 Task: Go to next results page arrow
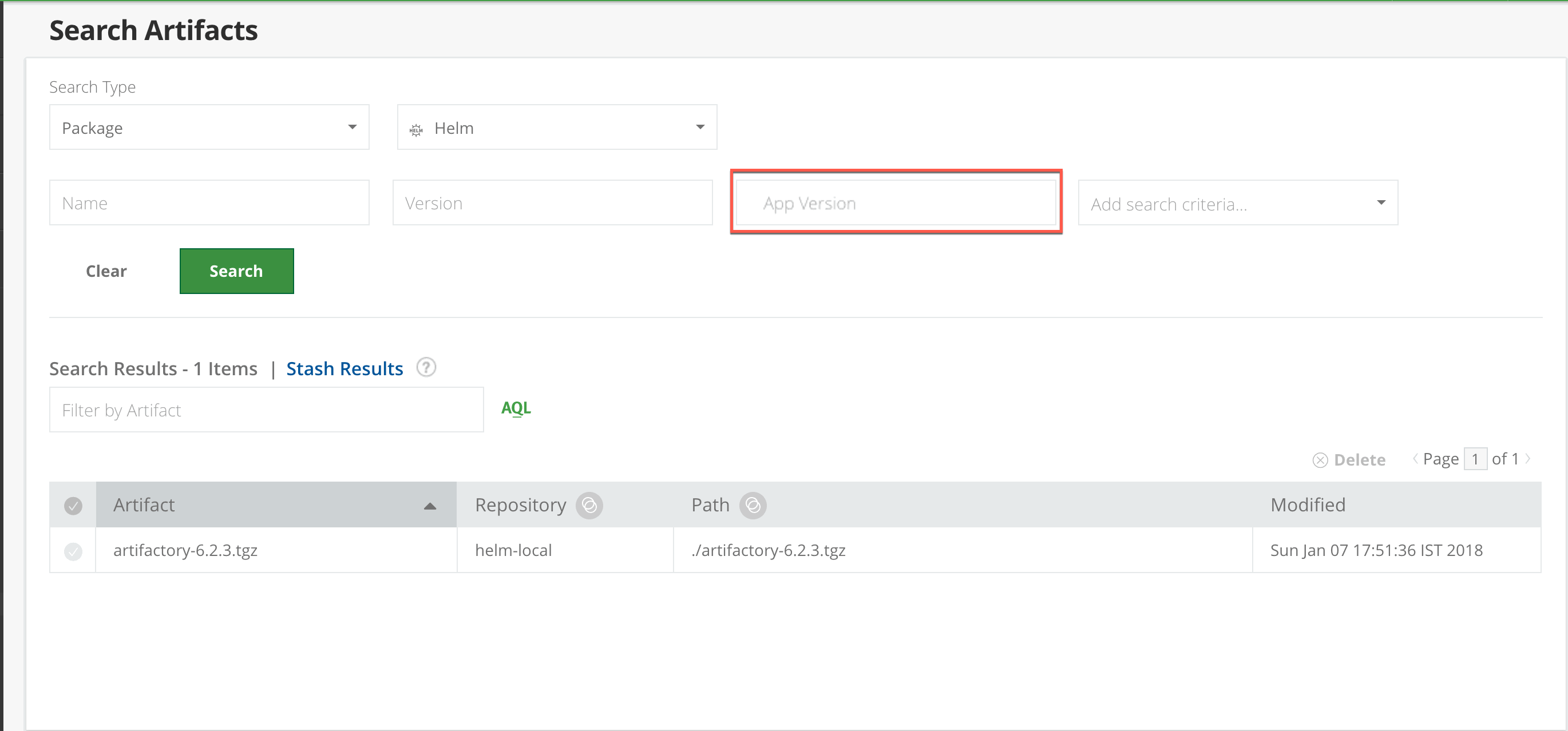(1529, 459)
